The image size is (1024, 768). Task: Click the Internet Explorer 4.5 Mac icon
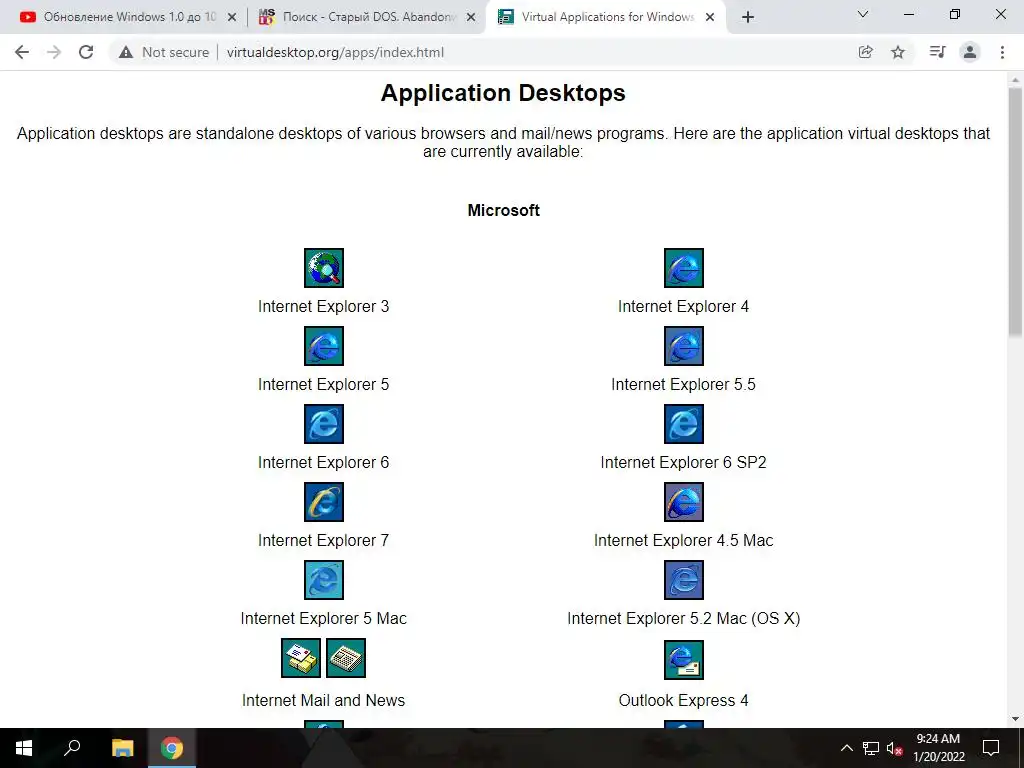pos(684,502)
